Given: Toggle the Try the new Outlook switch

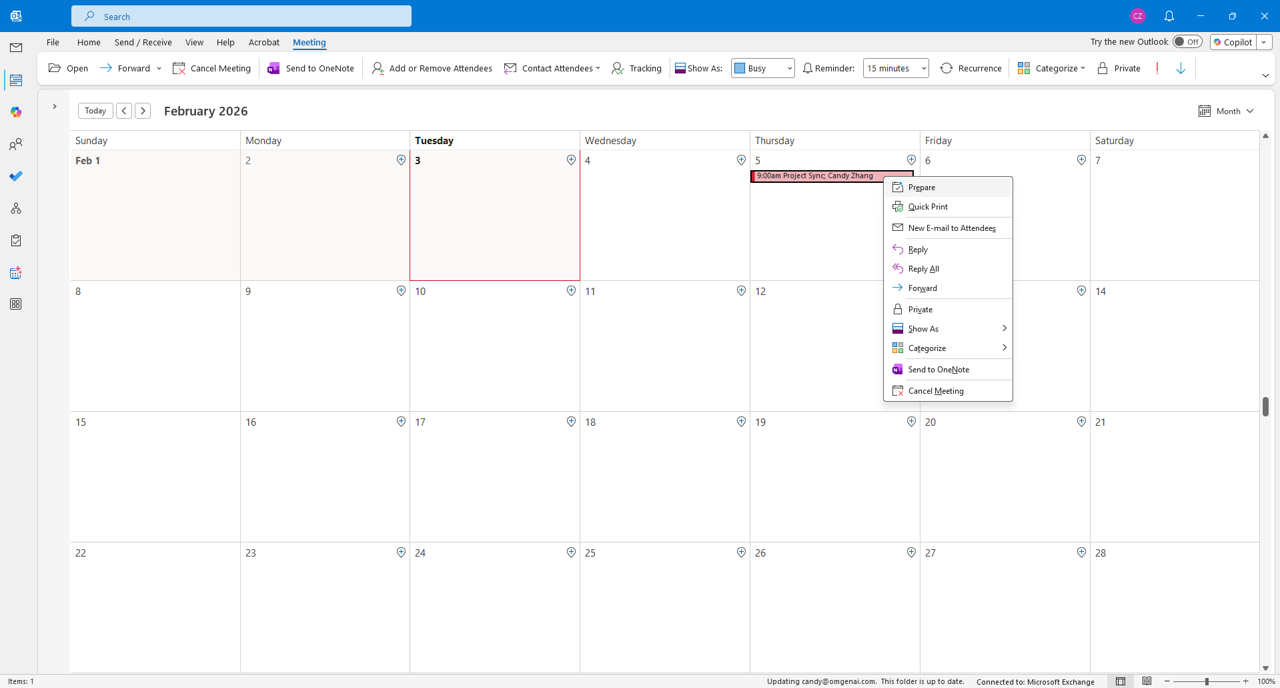Looking at the screenshot, I should (x=1187, y=42).
